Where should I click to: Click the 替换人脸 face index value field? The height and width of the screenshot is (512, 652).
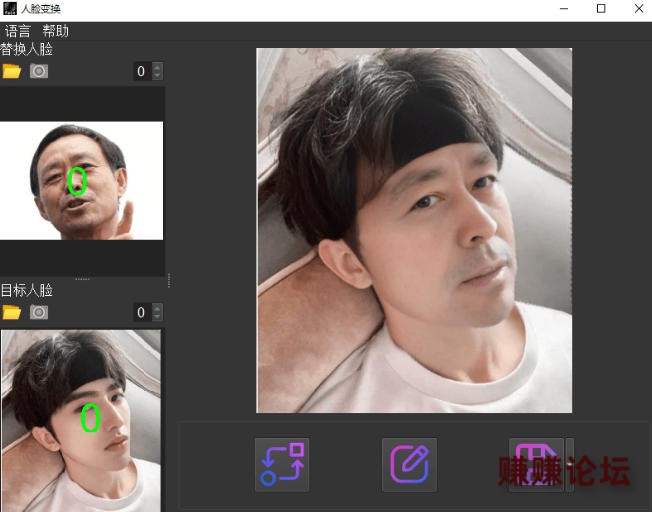pos(143,71)
